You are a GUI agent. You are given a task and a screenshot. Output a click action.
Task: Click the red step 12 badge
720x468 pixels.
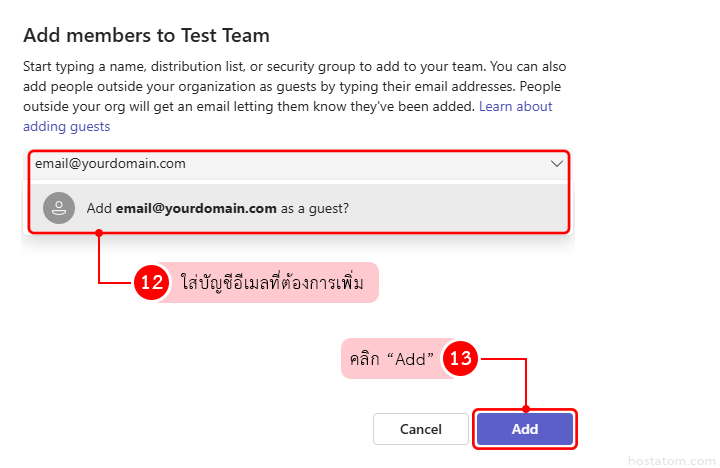tap(152, 282)
